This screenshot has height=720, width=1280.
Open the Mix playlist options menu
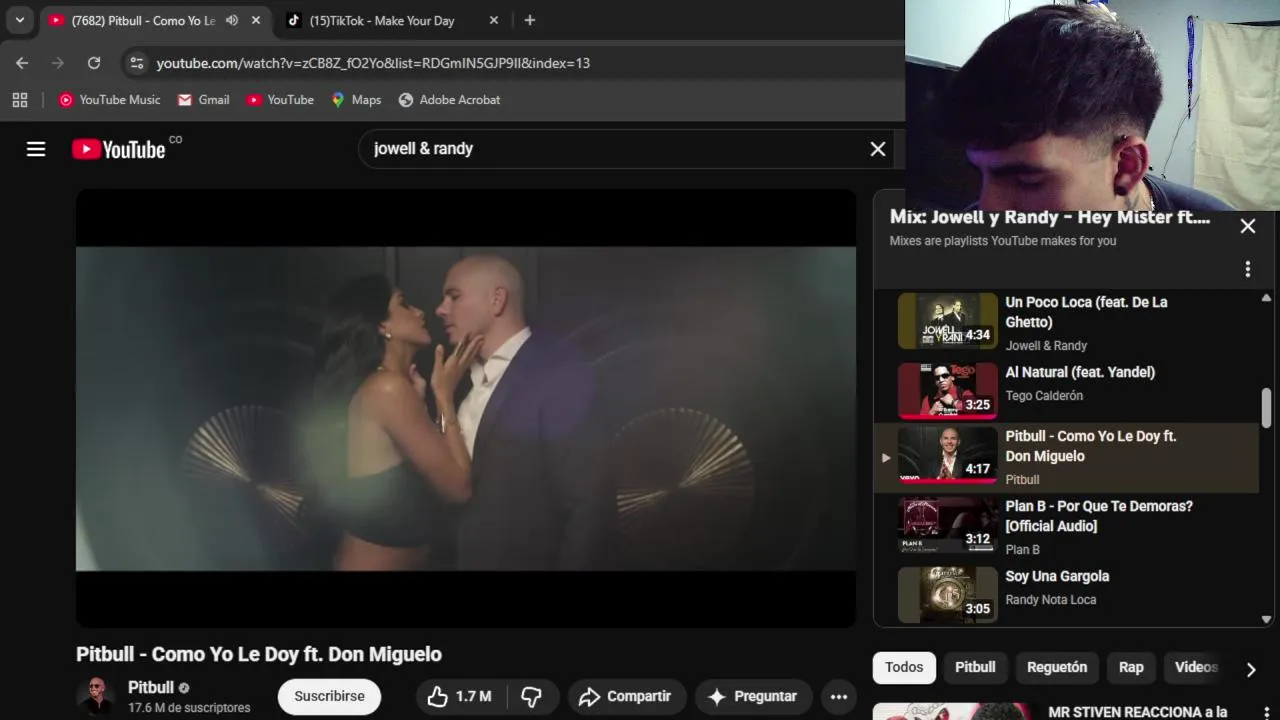tap(1247, 269)
